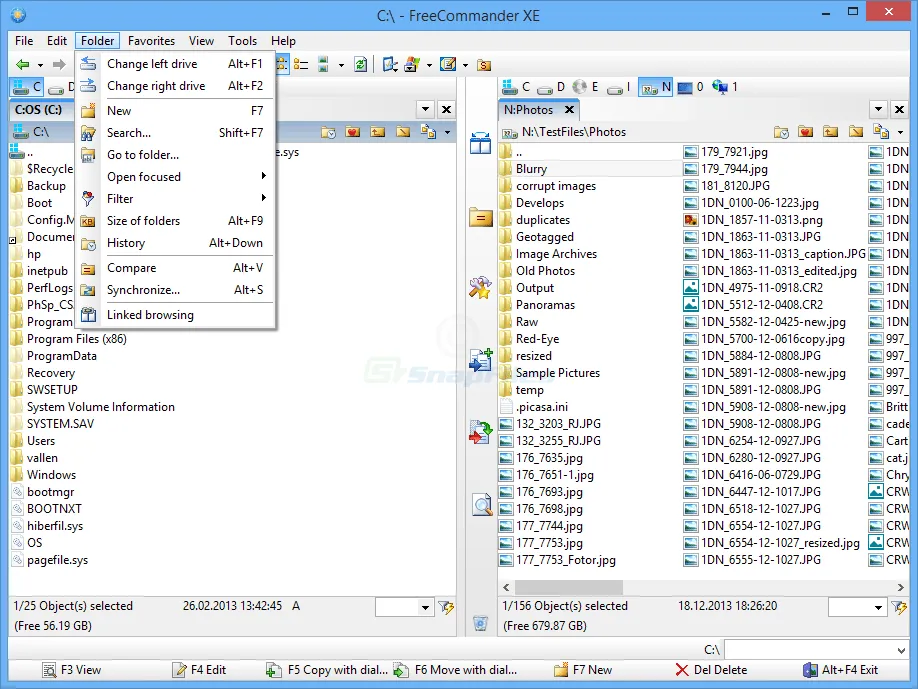Image resolution: width=918 pixels, height=689 pixels.
Task: Select drive C in left drive bar
Action: coord(27,87)
